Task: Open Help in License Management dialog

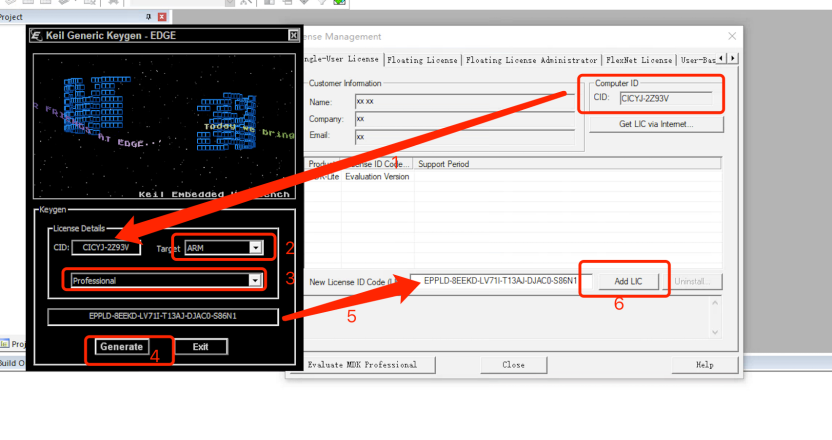Action: [x=705, y=365]
